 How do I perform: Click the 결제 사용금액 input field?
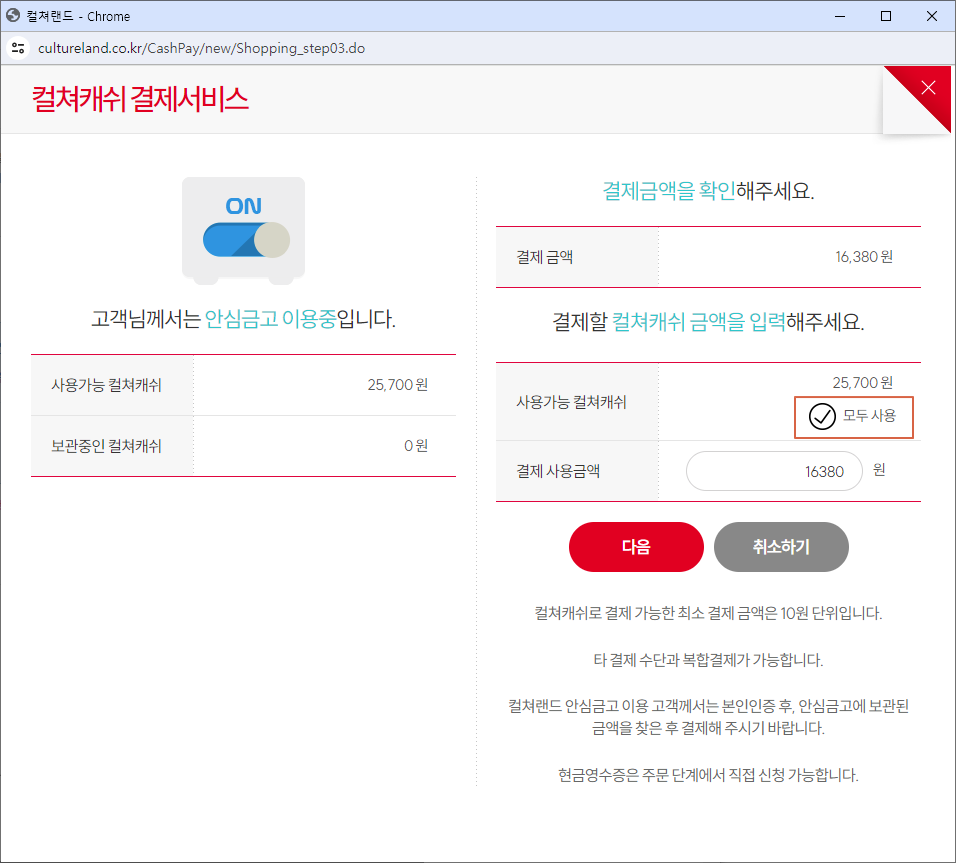(x=774, y=471)
